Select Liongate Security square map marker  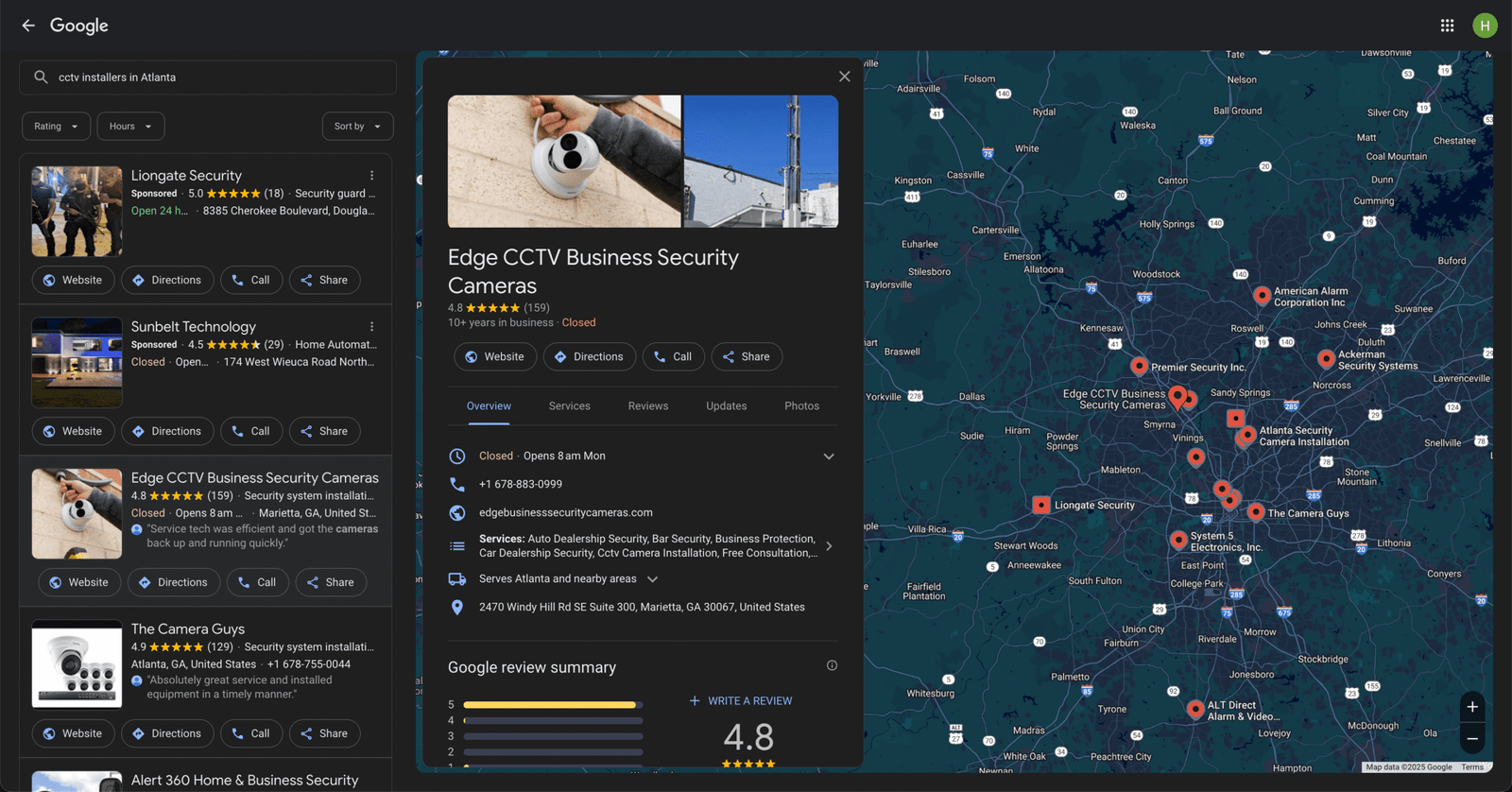coord(1040,505)
